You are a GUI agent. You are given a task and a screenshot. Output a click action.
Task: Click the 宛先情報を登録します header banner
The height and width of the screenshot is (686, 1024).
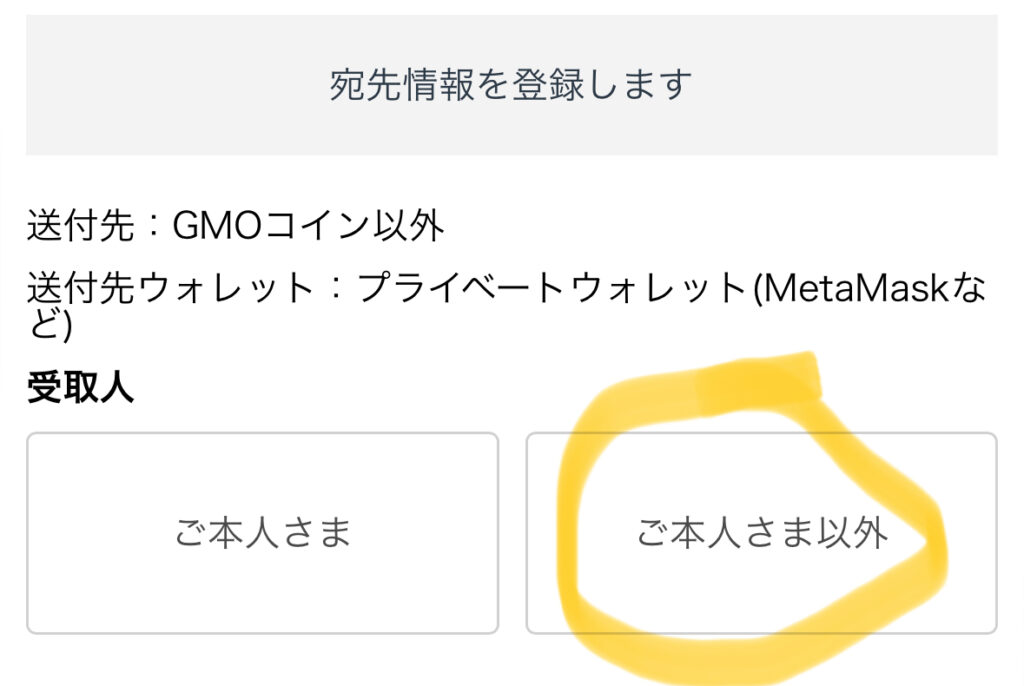[511, 84]
